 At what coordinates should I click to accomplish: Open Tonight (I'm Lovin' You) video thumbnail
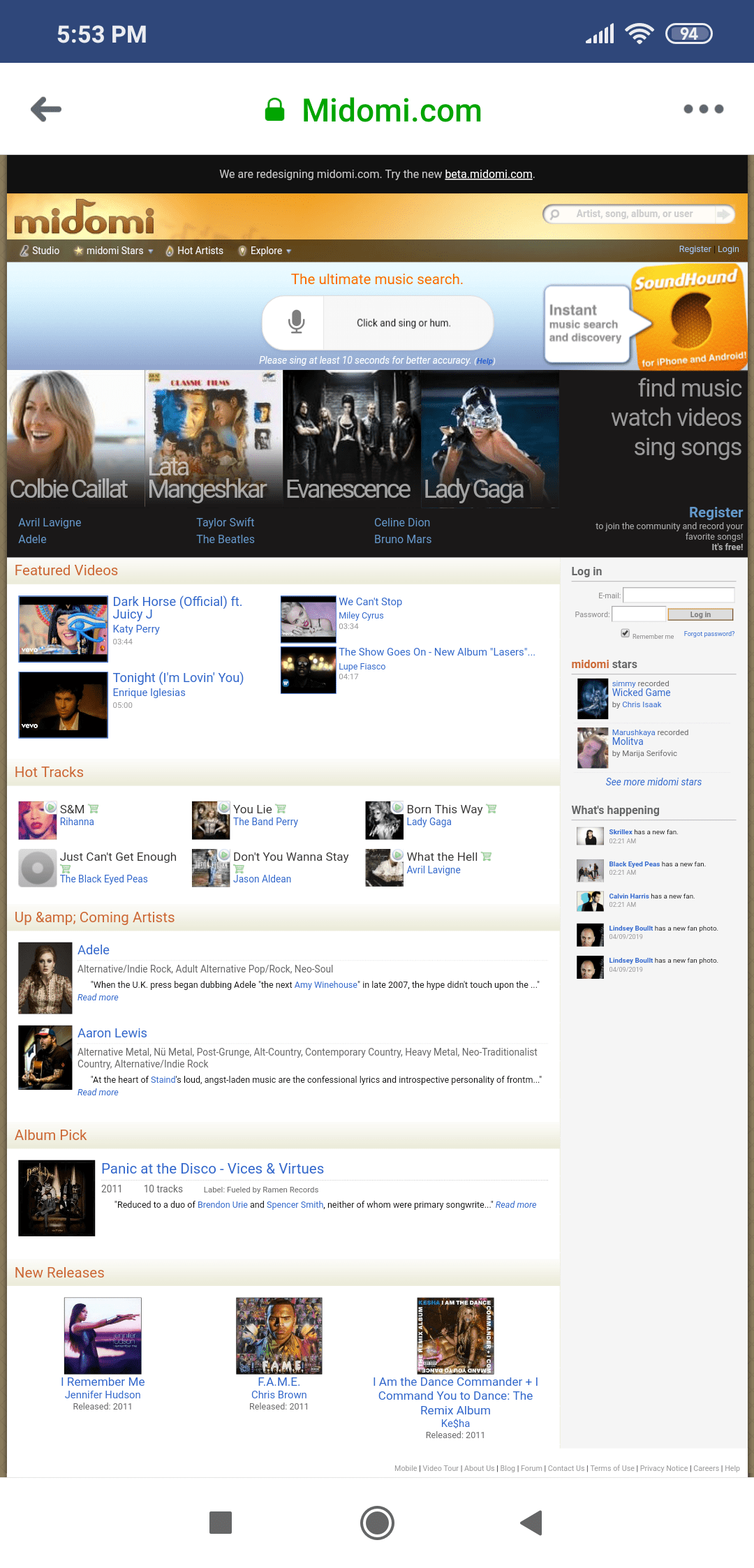(x=63, y=704)
